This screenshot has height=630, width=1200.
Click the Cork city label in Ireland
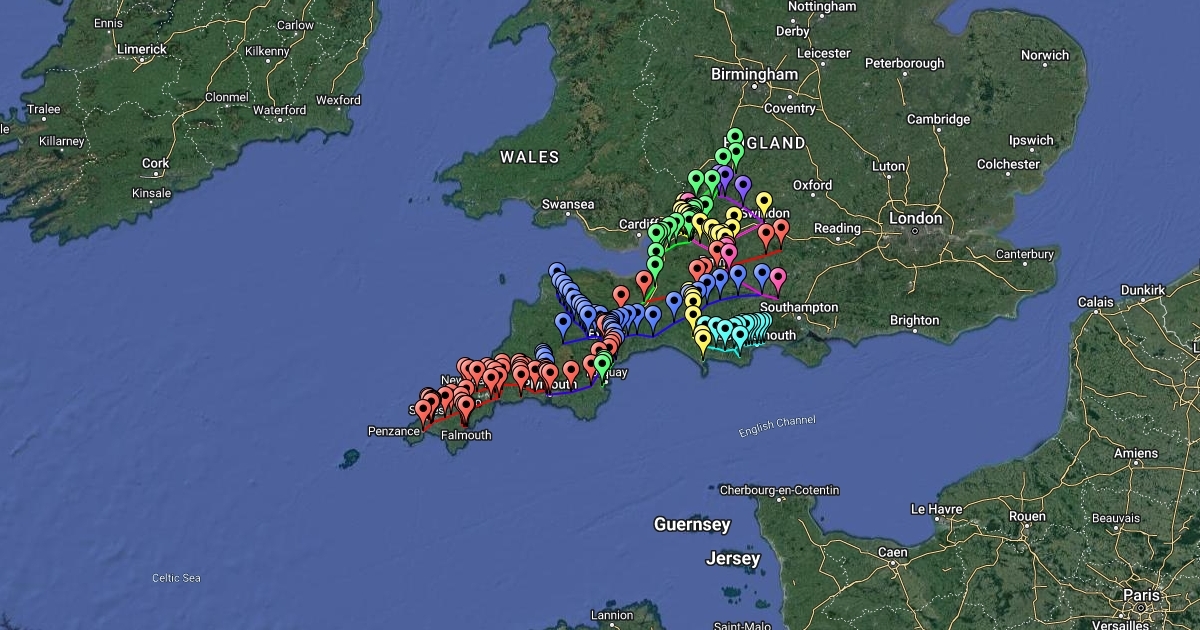[155, 163]
